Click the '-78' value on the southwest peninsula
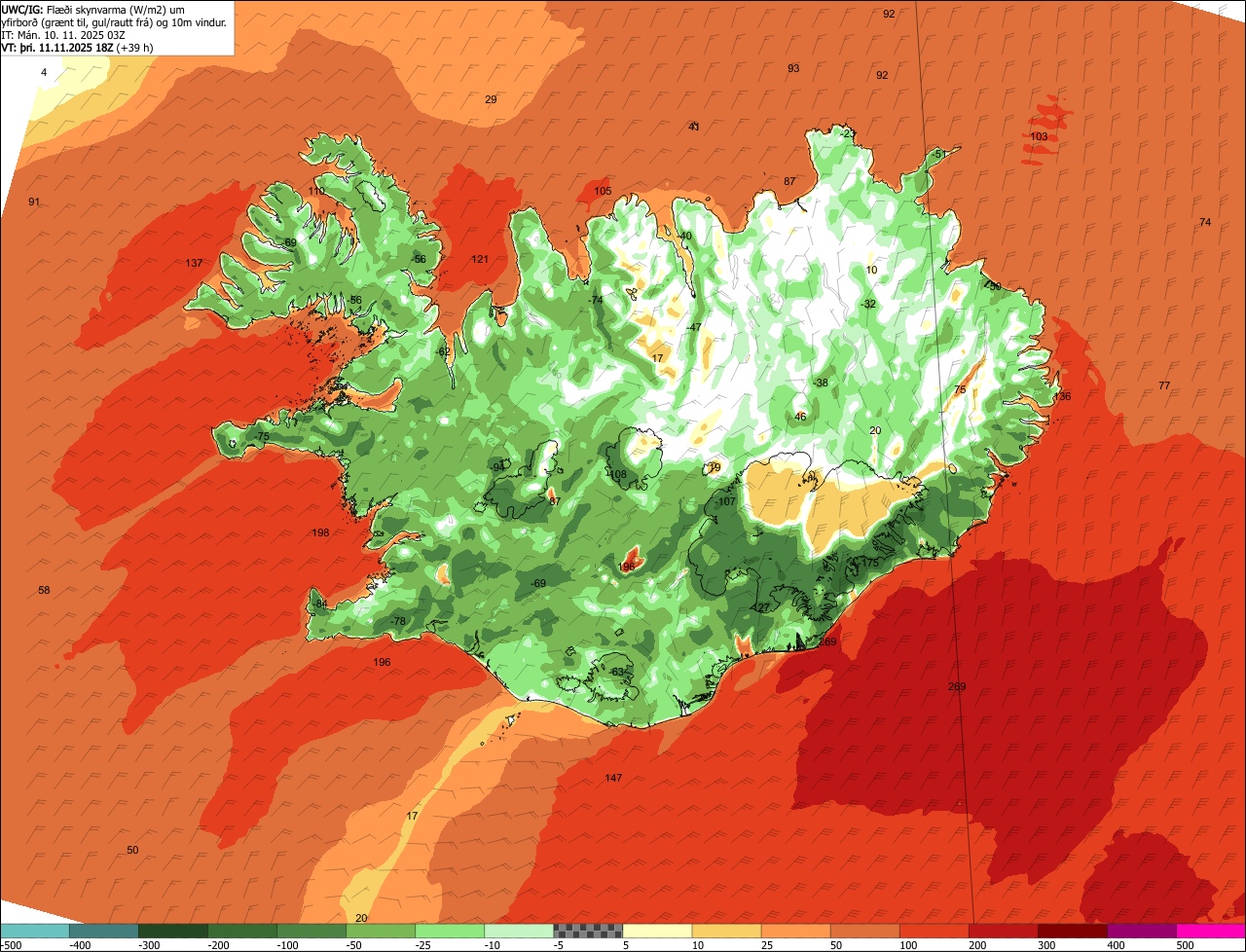1246x952 pixels. 397,621
